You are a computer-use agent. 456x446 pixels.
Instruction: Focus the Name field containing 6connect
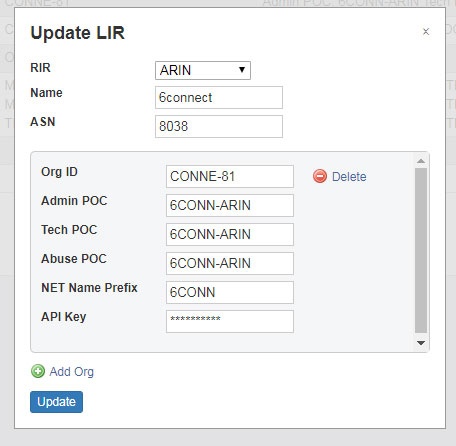pyautogui.click(x=219, y=97)
